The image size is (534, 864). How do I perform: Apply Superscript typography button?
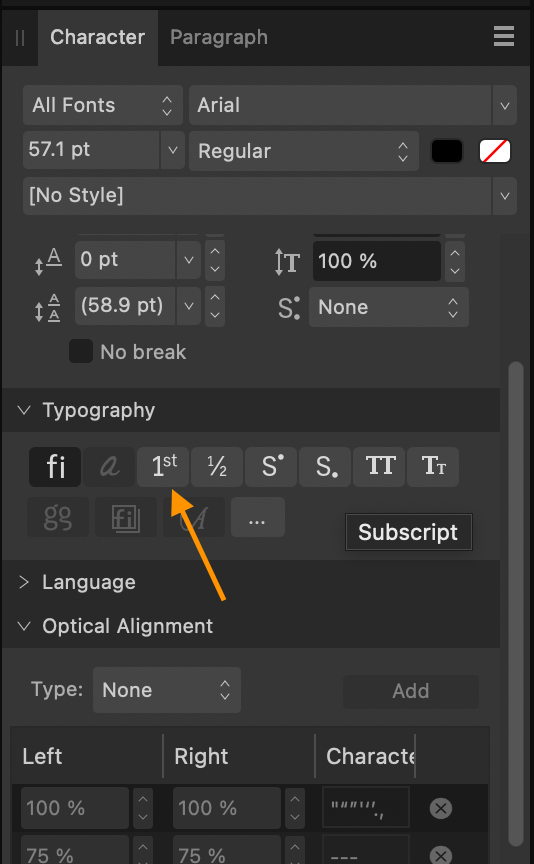271,467
